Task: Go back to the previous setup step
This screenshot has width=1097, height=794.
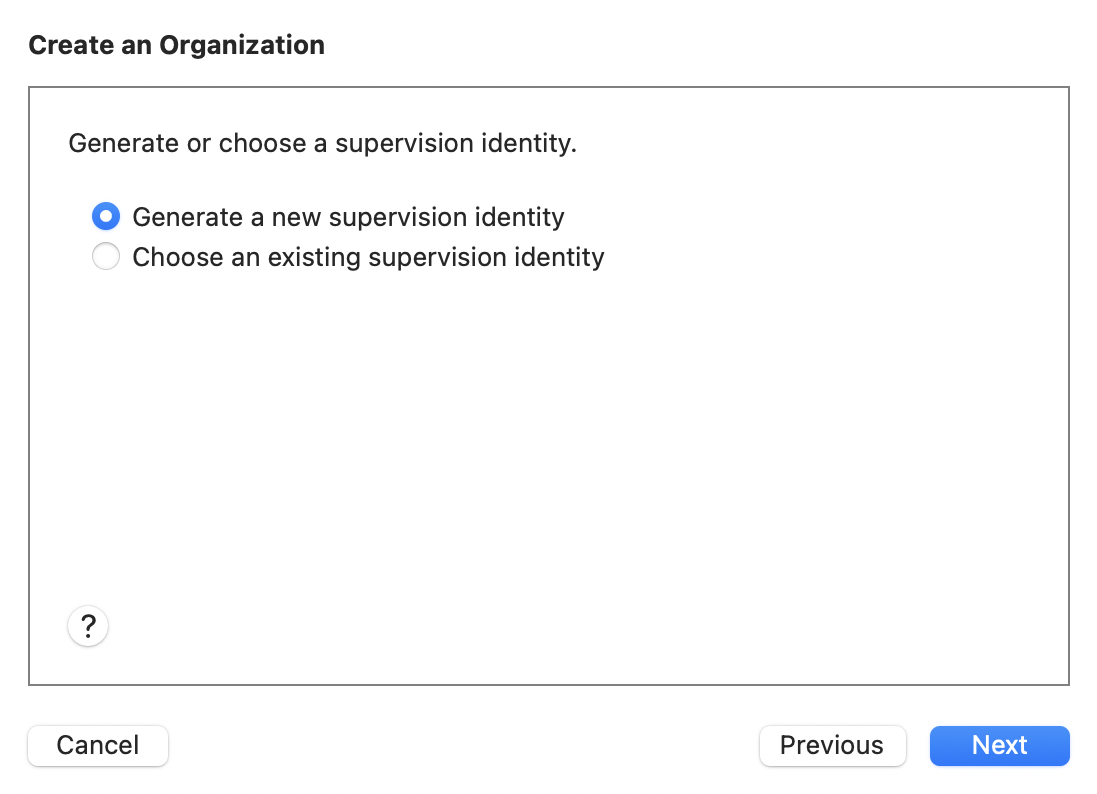Action: pyautogui.click(x=832, y=746)
